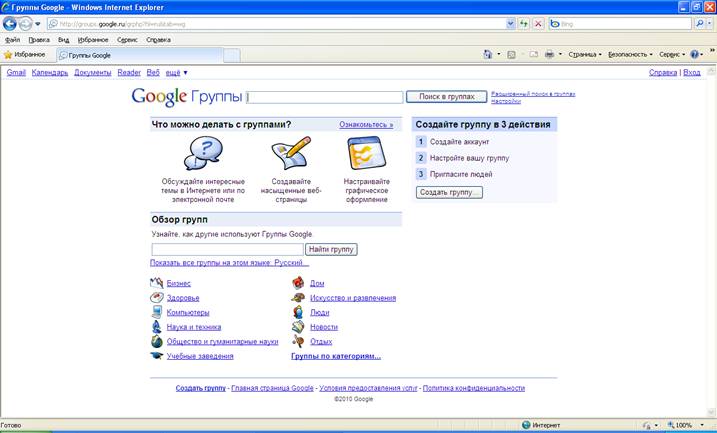Click the house Дом category icon
Screen dimensions: 717x433
(x=298, y=283)
